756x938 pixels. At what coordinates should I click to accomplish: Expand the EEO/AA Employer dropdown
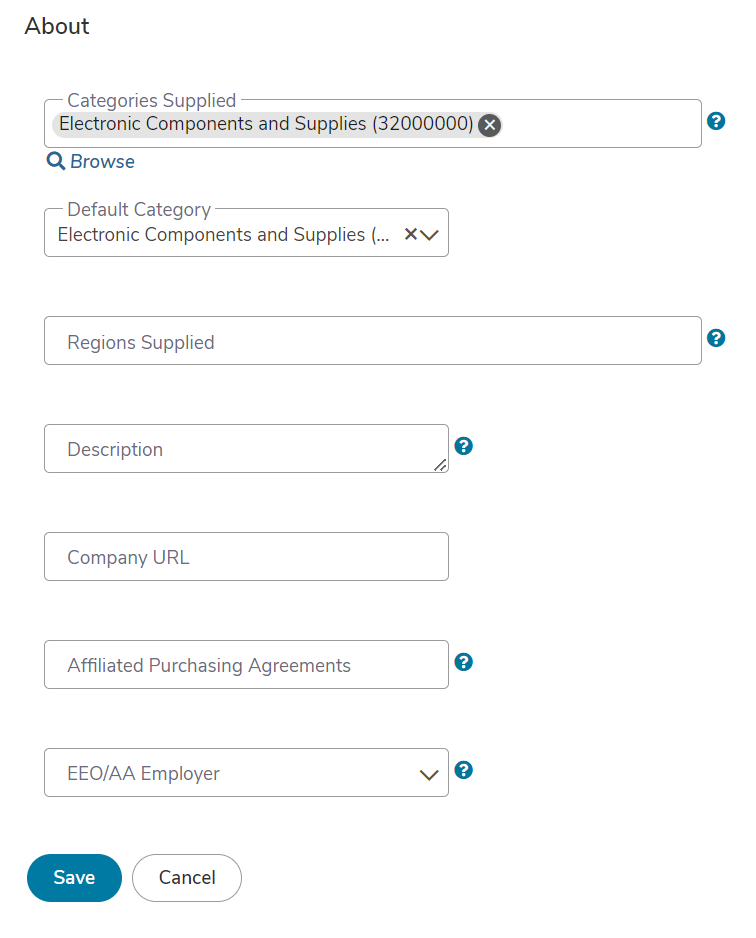click(x=246, y=772)
